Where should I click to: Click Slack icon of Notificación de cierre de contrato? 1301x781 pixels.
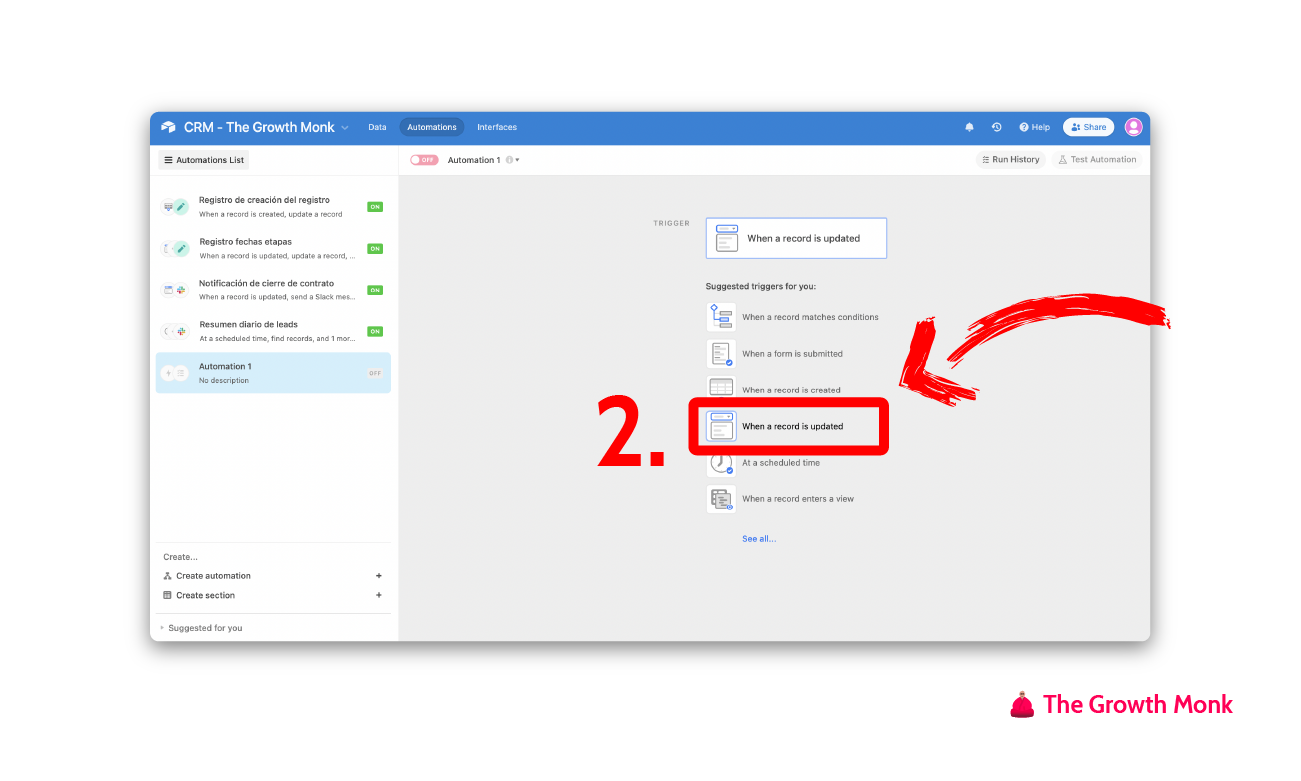tap(181, 290)
